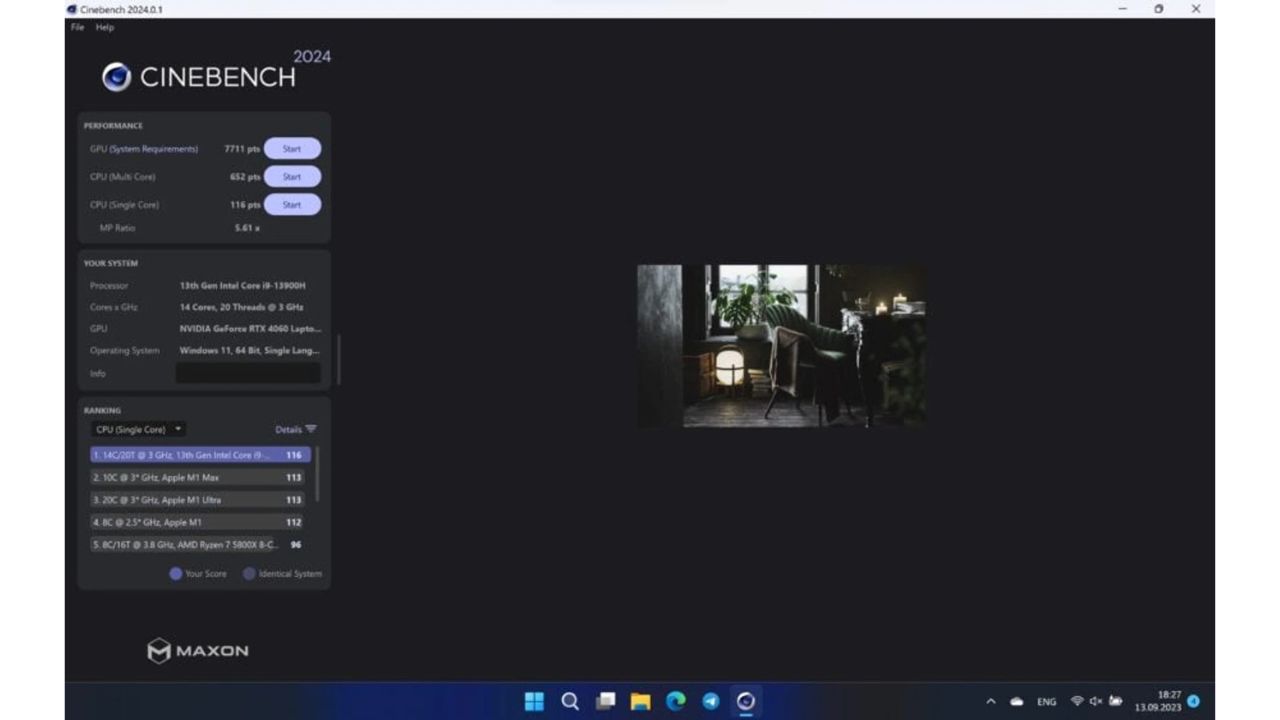This screenshot has width=1280, height=720.
Task: Click the Details filter icon in Ranking
Action: click(x=310, y=429)
